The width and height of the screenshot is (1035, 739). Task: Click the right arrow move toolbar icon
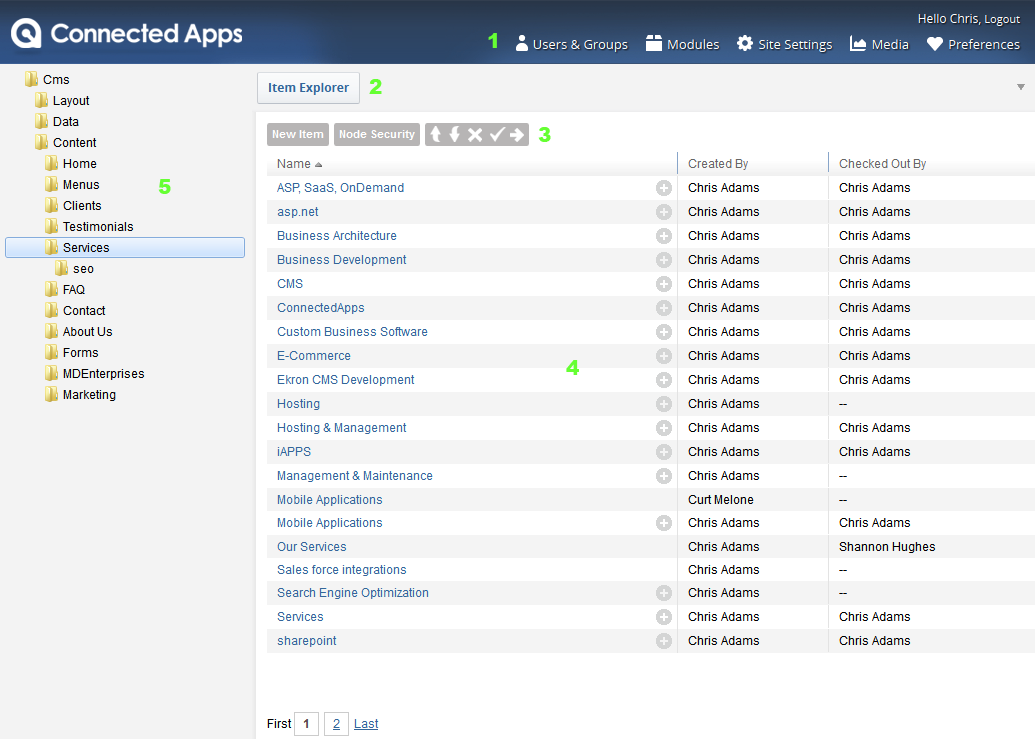click(x=517, y=135)
